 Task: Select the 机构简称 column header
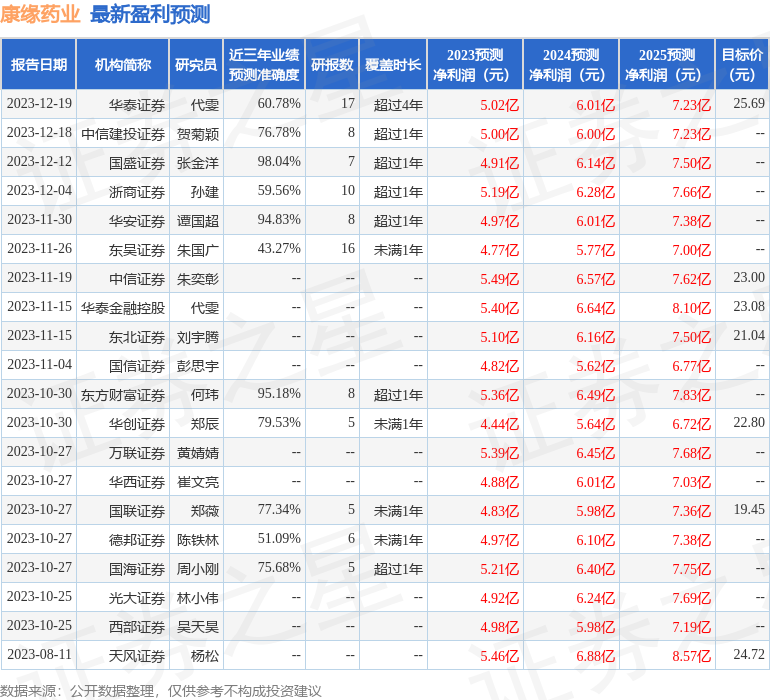point(123,64)
